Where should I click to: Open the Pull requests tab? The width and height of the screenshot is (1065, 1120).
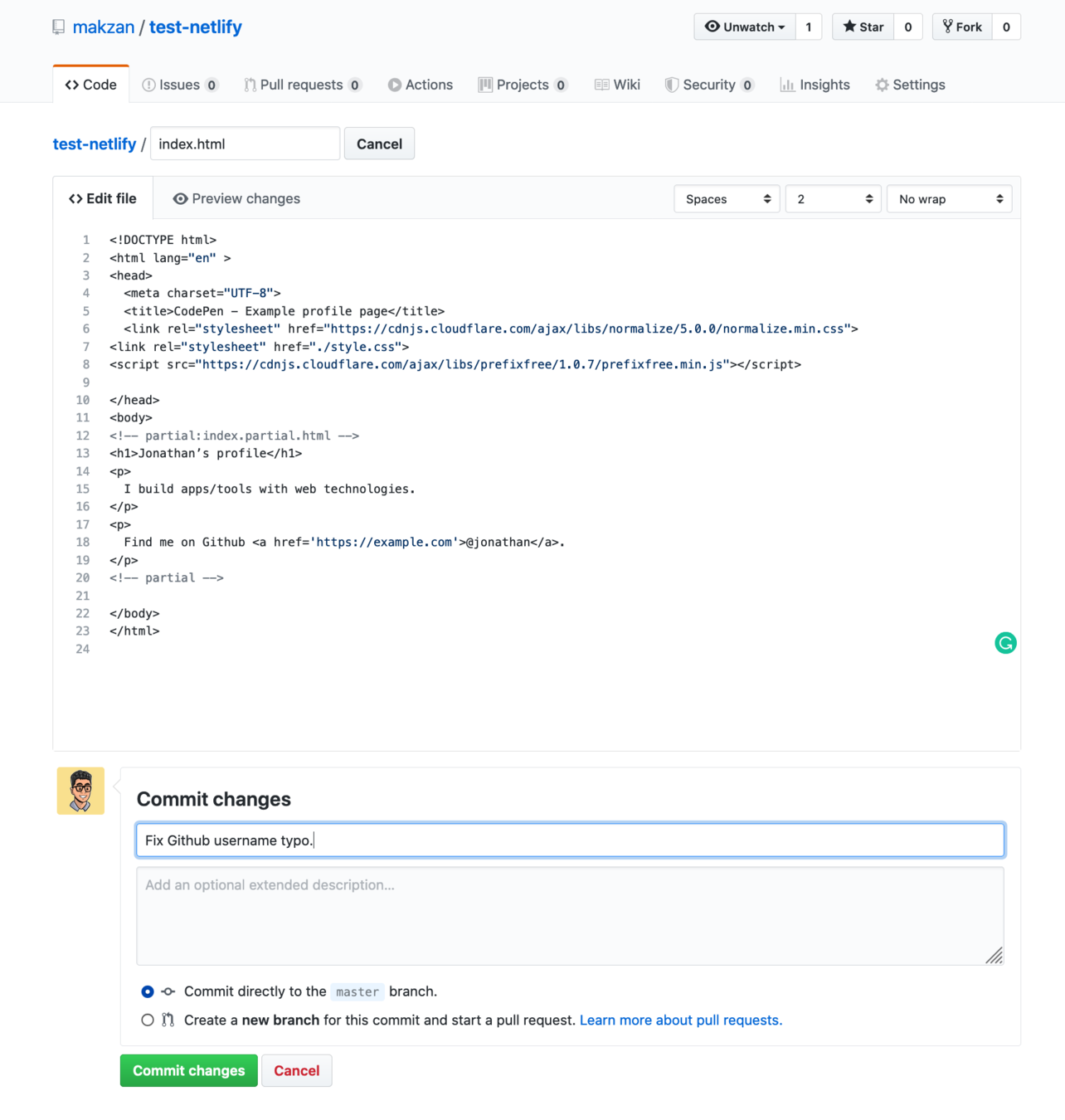[x=303, y=85]
